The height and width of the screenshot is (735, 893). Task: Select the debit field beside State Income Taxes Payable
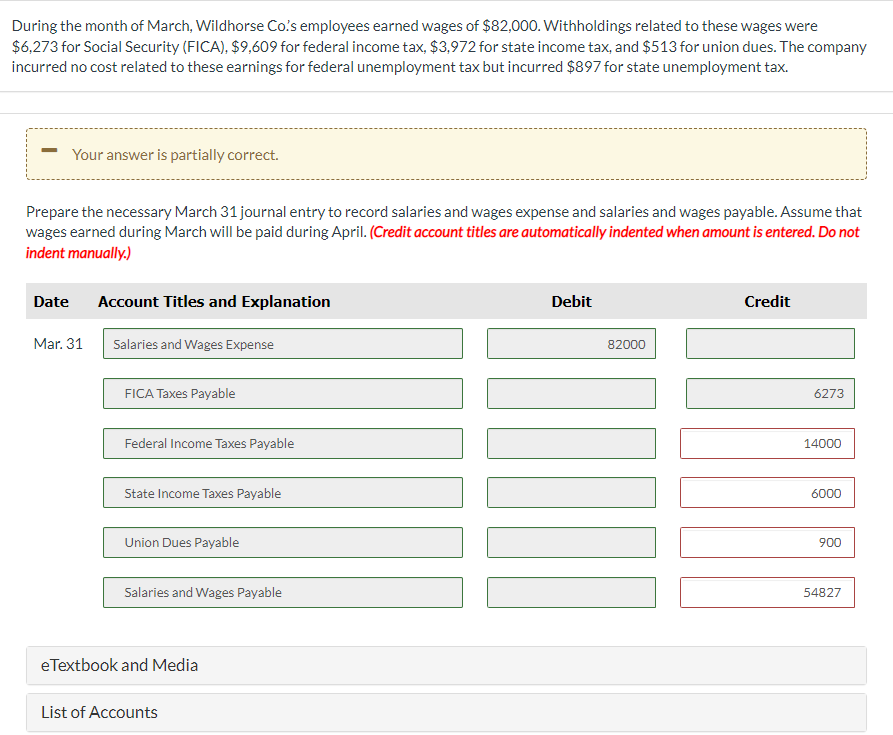click(570, 492)
